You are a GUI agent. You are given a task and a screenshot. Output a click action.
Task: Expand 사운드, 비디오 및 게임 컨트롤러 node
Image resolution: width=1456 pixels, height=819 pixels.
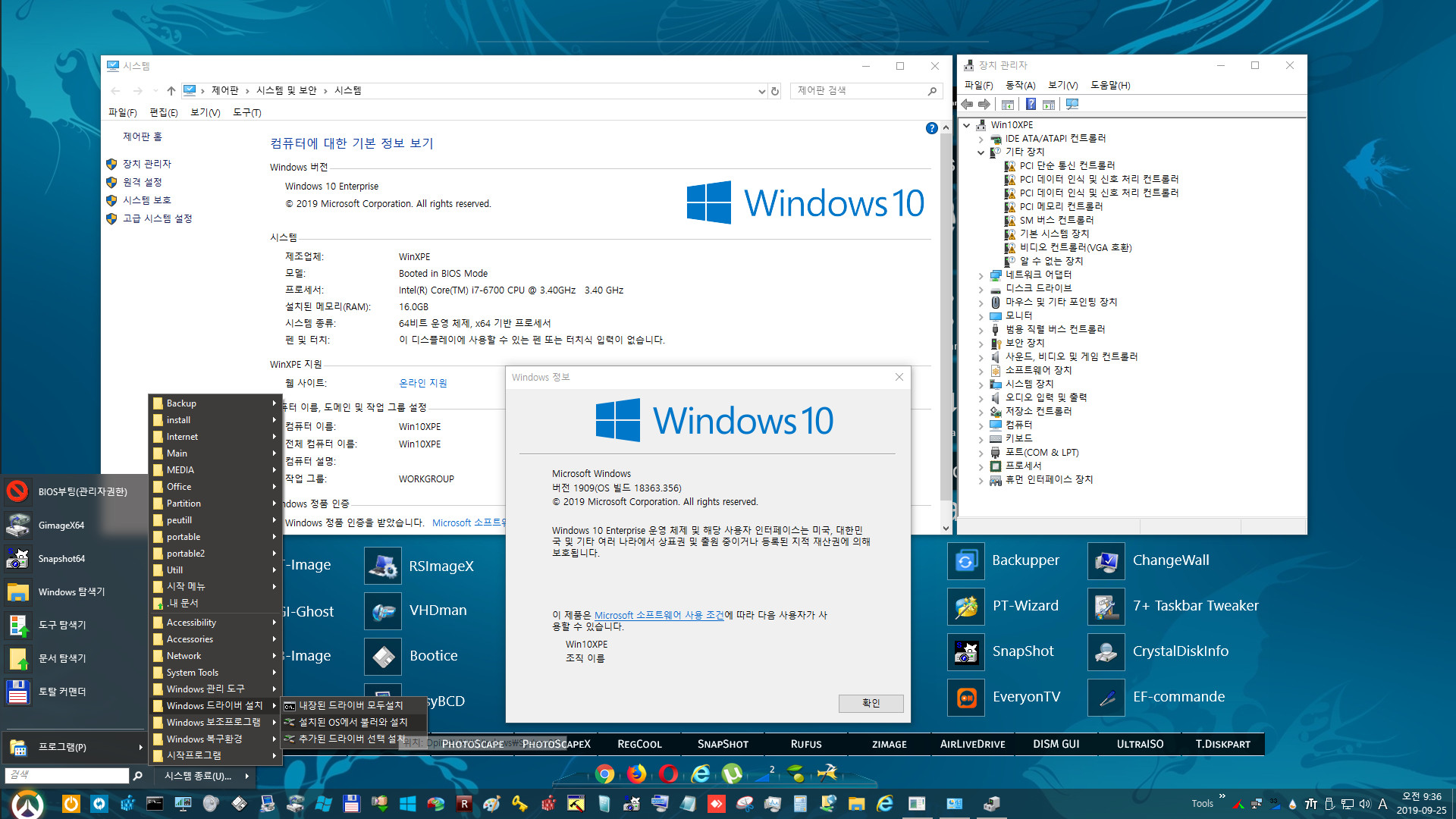coord(981,357)
